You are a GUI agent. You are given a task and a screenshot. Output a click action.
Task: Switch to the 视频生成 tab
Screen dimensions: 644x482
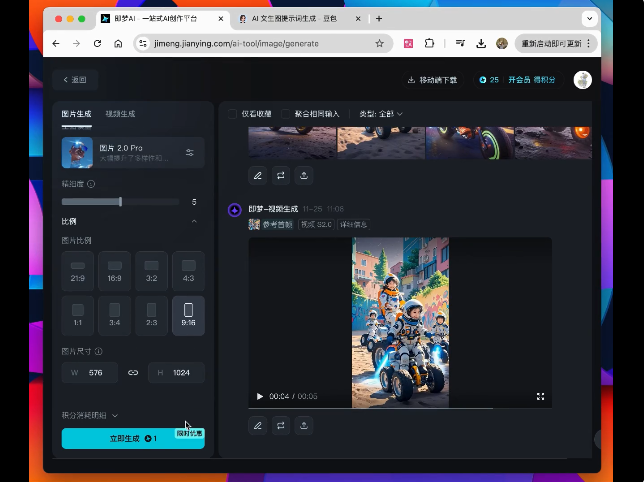(x=120, y=114)
